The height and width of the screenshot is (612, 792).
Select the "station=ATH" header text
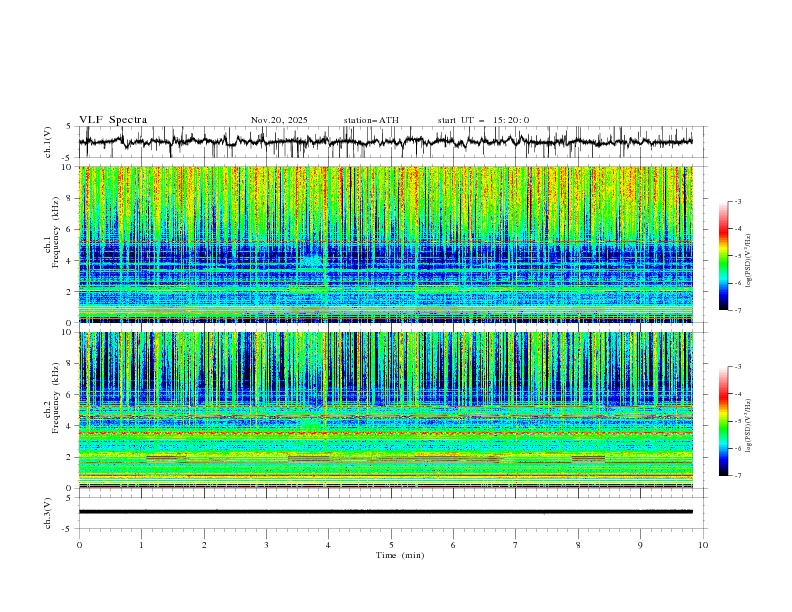point(371,120)
